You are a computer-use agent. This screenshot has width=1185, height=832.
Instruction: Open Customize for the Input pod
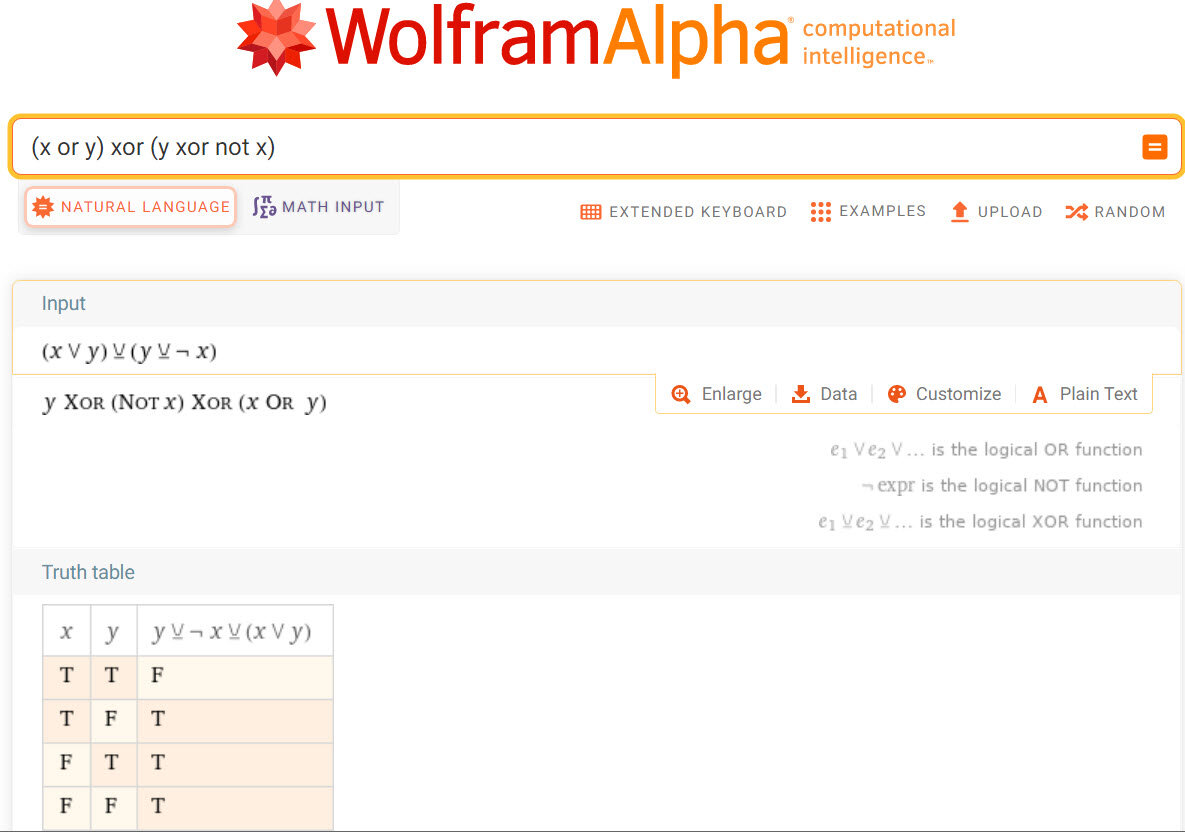tap(944, 394)
